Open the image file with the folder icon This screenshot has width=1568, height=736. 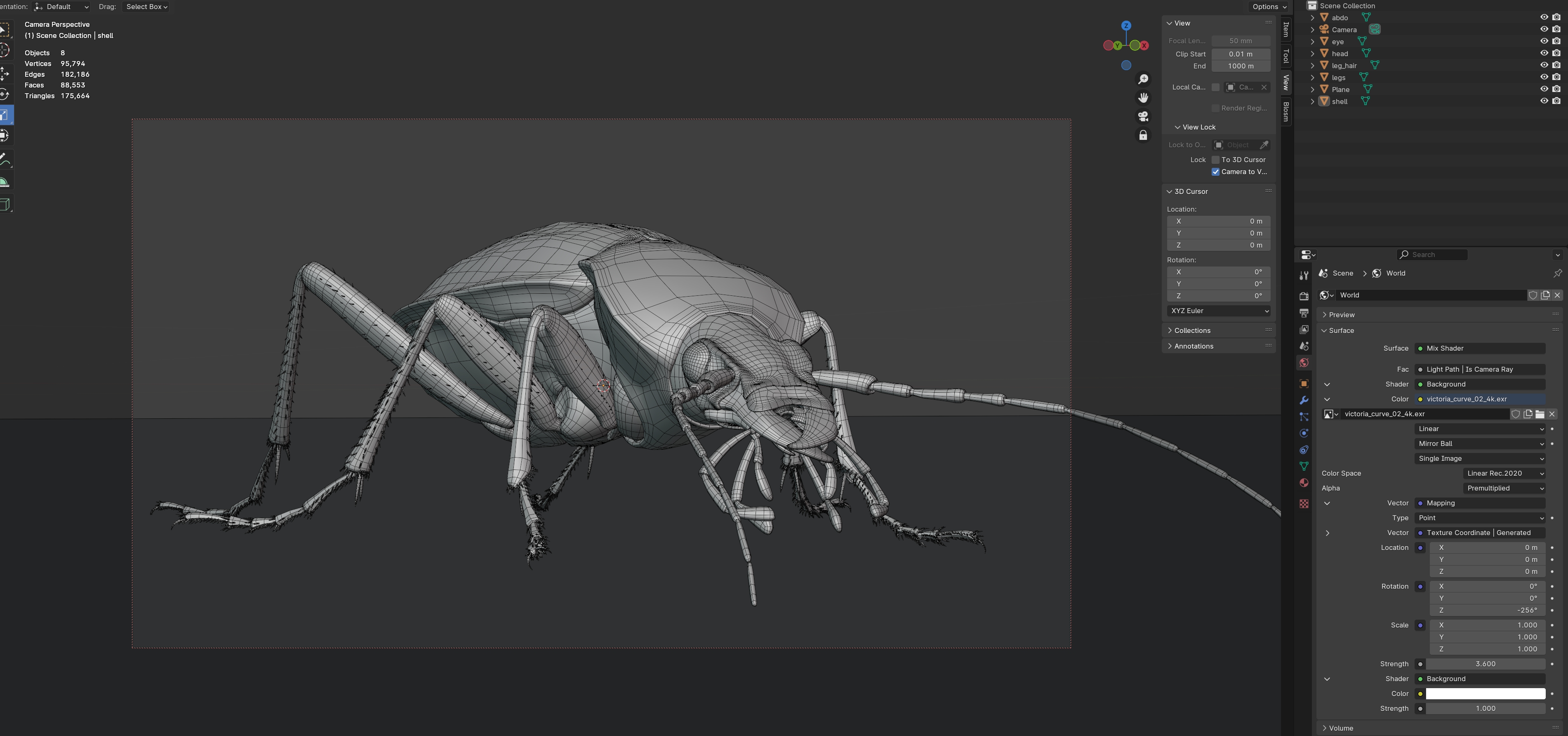1540,414
